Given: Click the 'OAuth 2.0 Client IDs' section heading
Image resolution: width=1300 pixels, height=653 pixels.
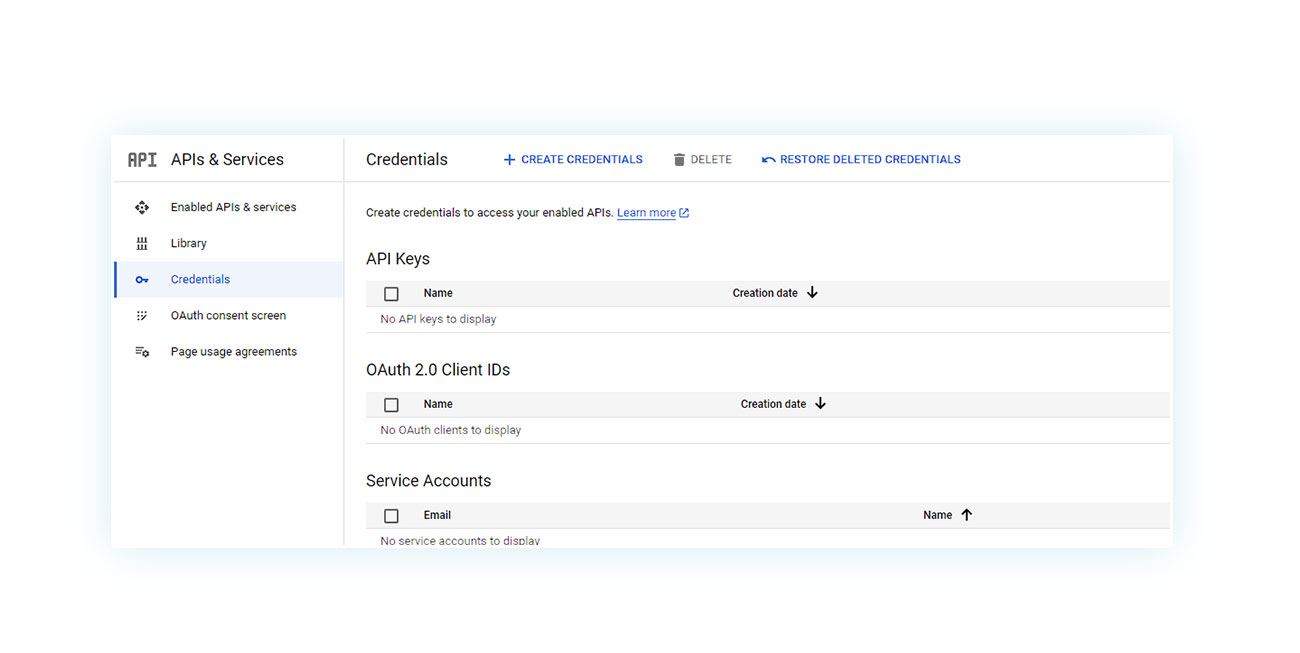Looking at the screenshot, I should tap(438, 370).
